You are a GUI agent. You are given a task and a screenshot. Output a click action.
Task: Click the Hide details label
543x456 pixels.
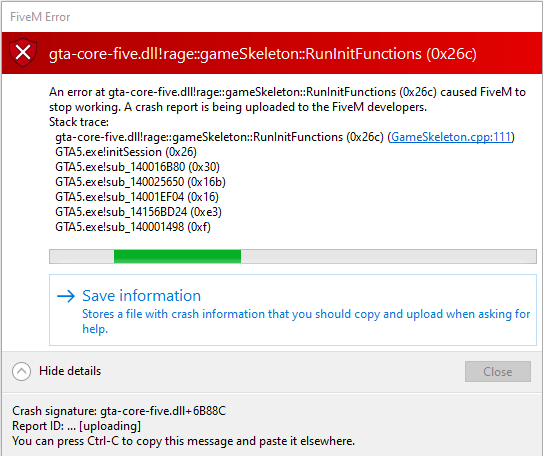point(70,371)
